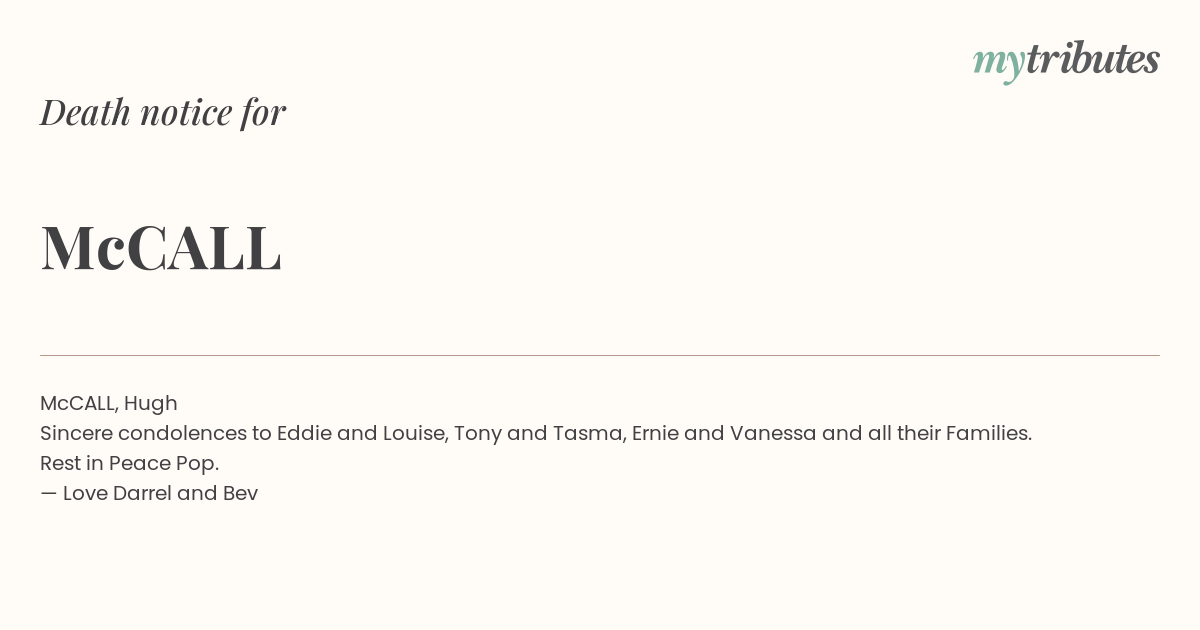Click the word "Hugh" in the notice
The image size is (1200, 630).
click(x=151, y=404)
